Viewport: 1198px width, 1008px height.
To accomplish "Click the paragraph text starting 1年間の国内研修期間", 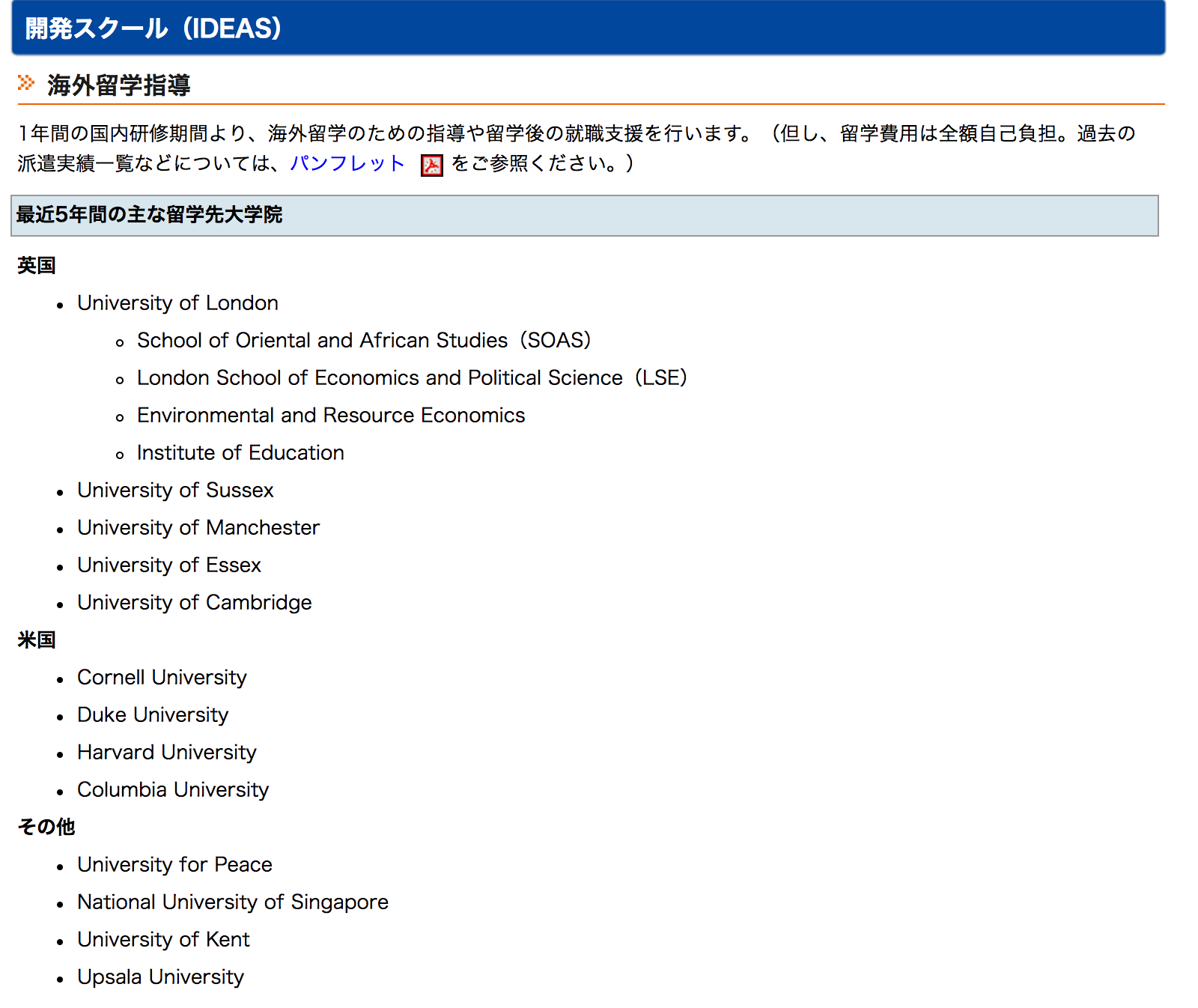I will [x=577, y=148].
